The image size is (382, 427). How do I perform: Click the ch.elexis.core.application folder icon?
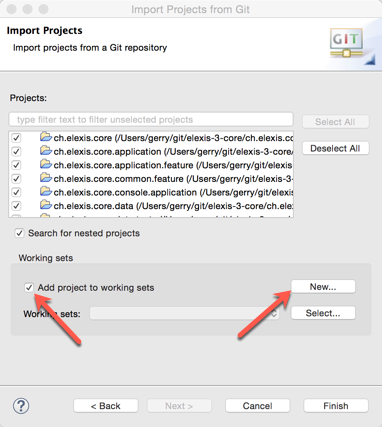(46, 151)
